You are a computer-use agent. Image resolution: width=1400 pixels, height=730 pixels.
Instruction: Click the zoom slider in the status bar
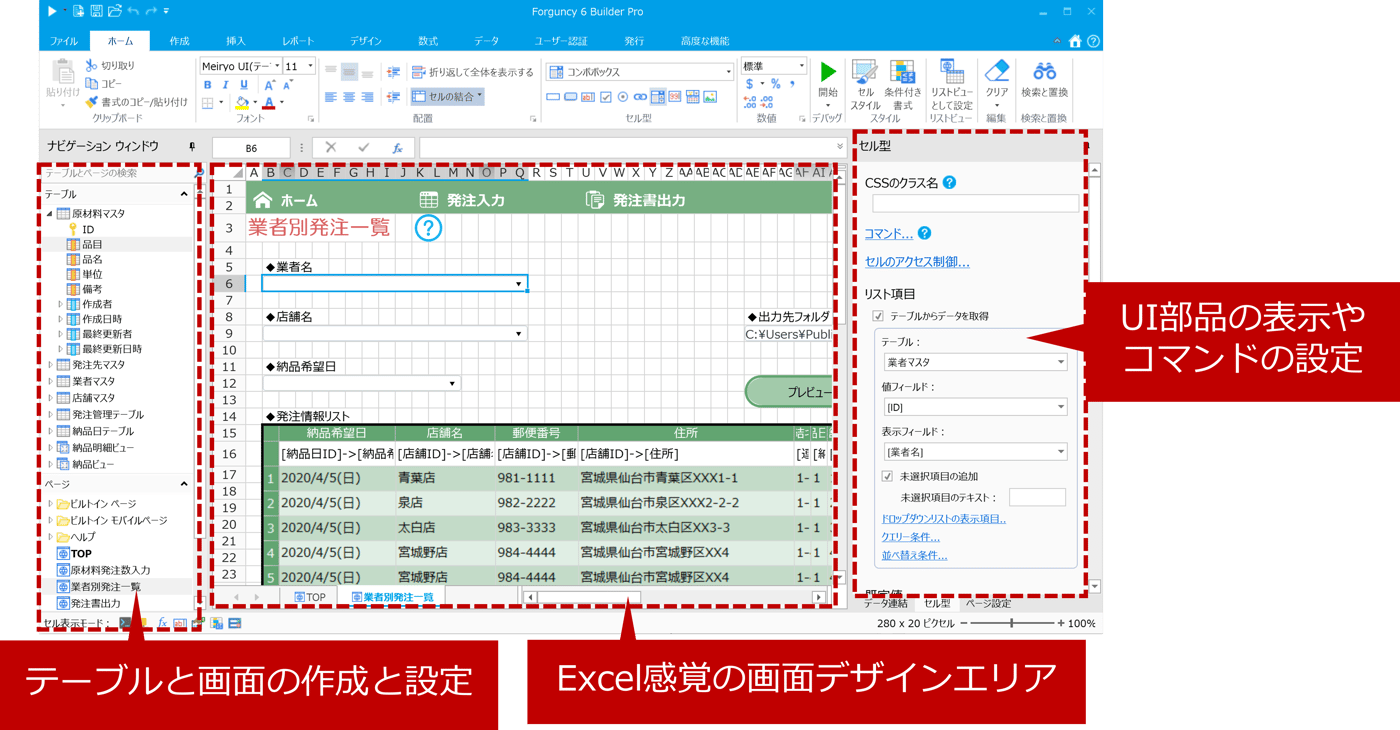(x=1012, y=623)
